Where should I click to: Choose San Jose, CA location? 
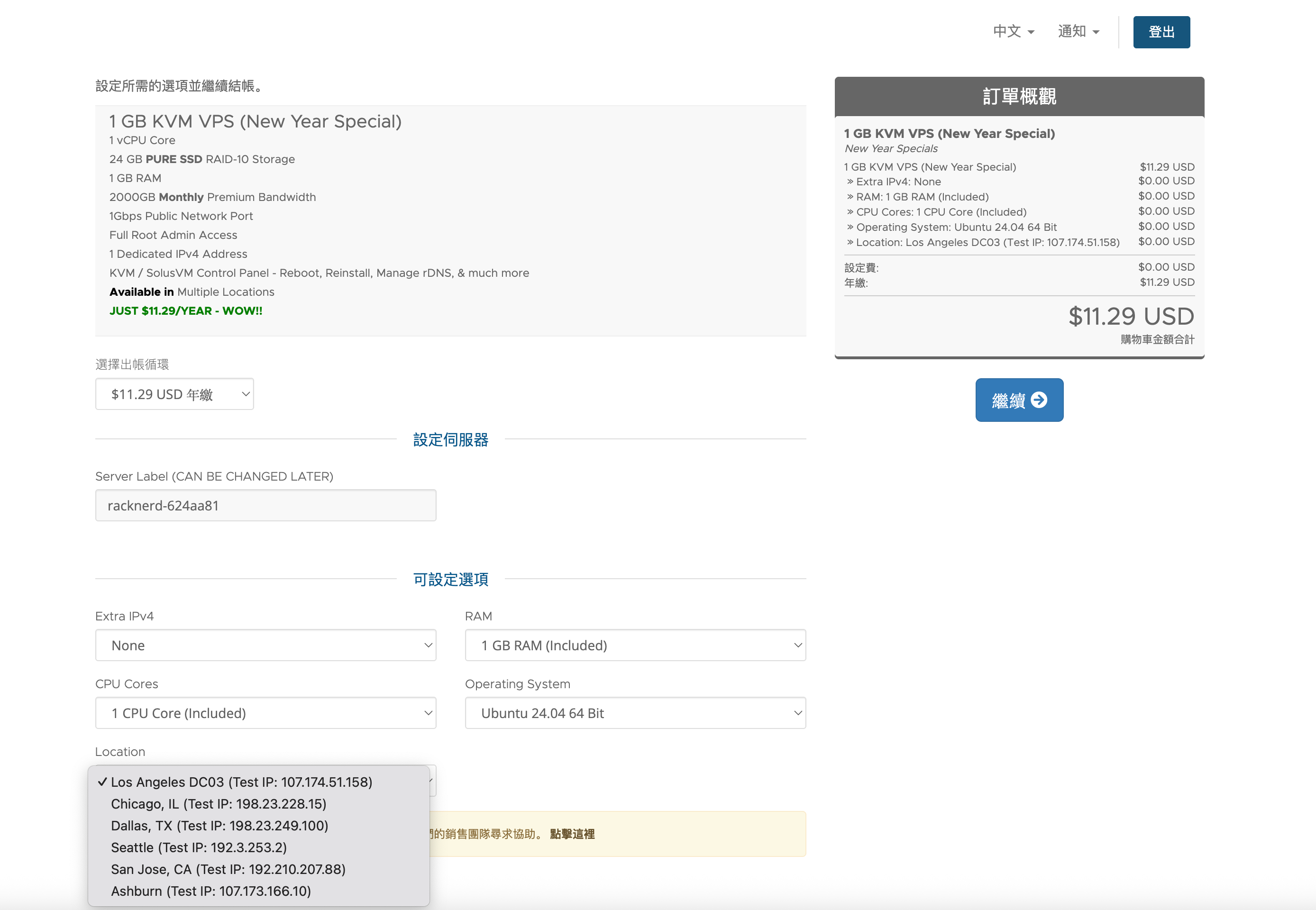tap(228, 869)
